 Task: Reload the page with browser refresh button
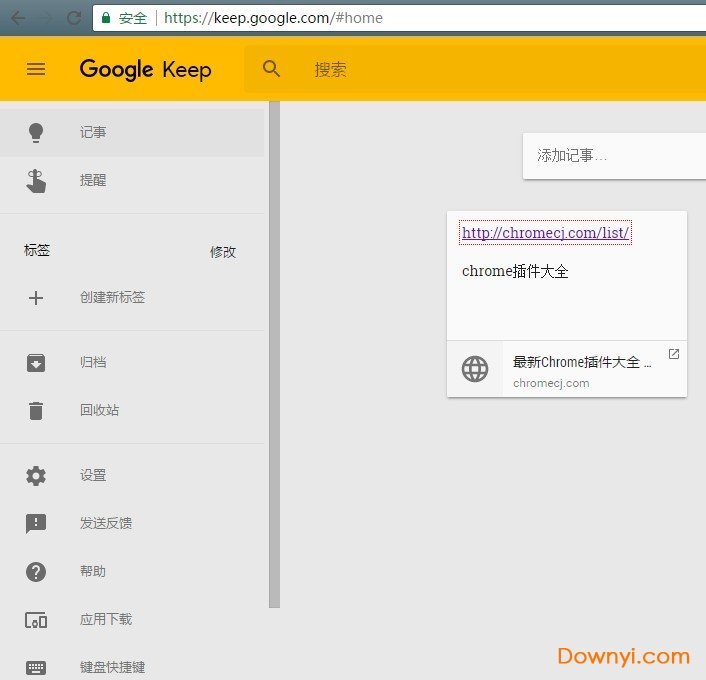pyautogui.click(x=73, y=18)
